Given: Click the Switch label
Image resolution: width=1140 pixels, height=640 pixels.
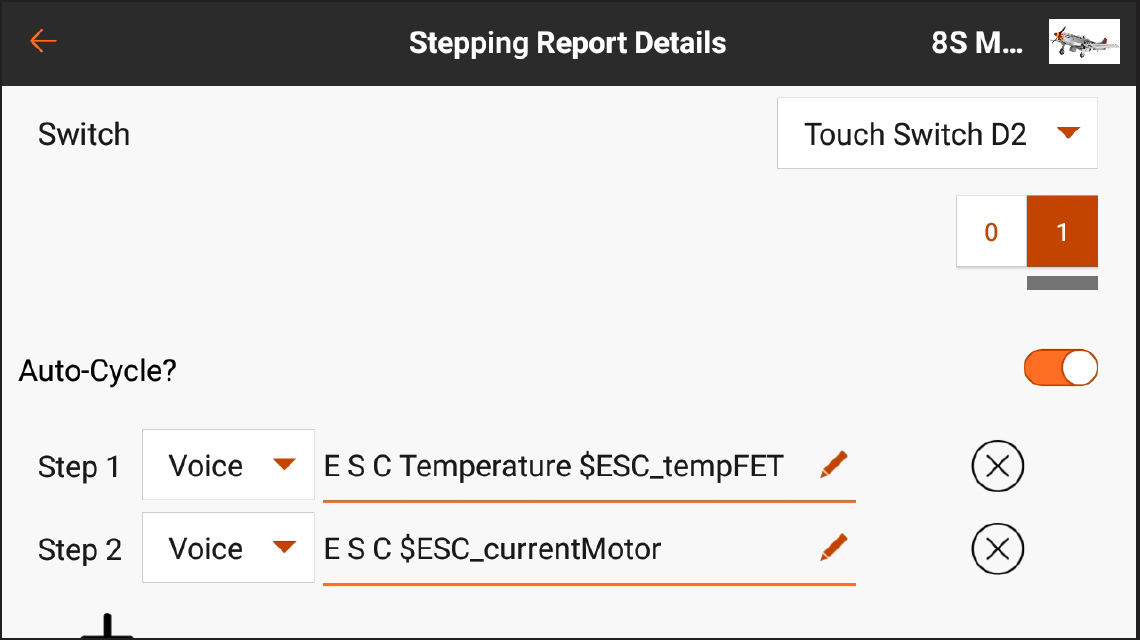Looking at the screenshot, I should pos(84,134).
